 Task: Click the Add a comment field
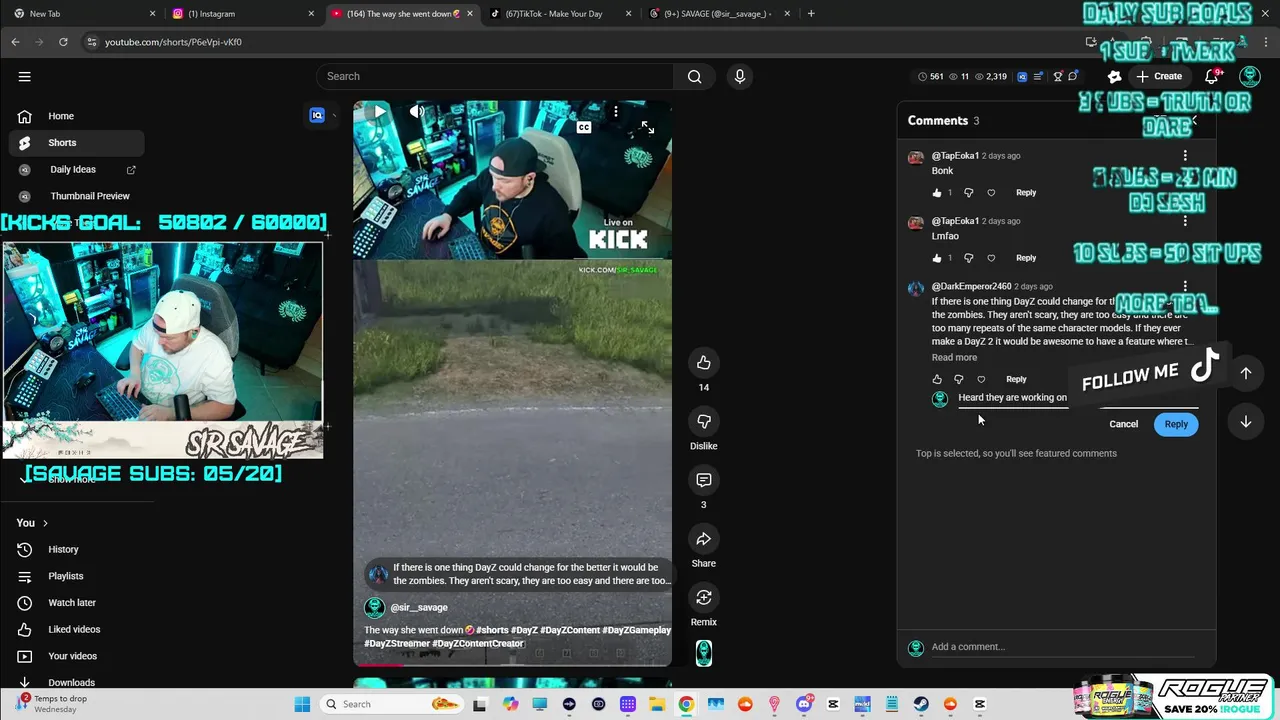tap(1064, 647)
